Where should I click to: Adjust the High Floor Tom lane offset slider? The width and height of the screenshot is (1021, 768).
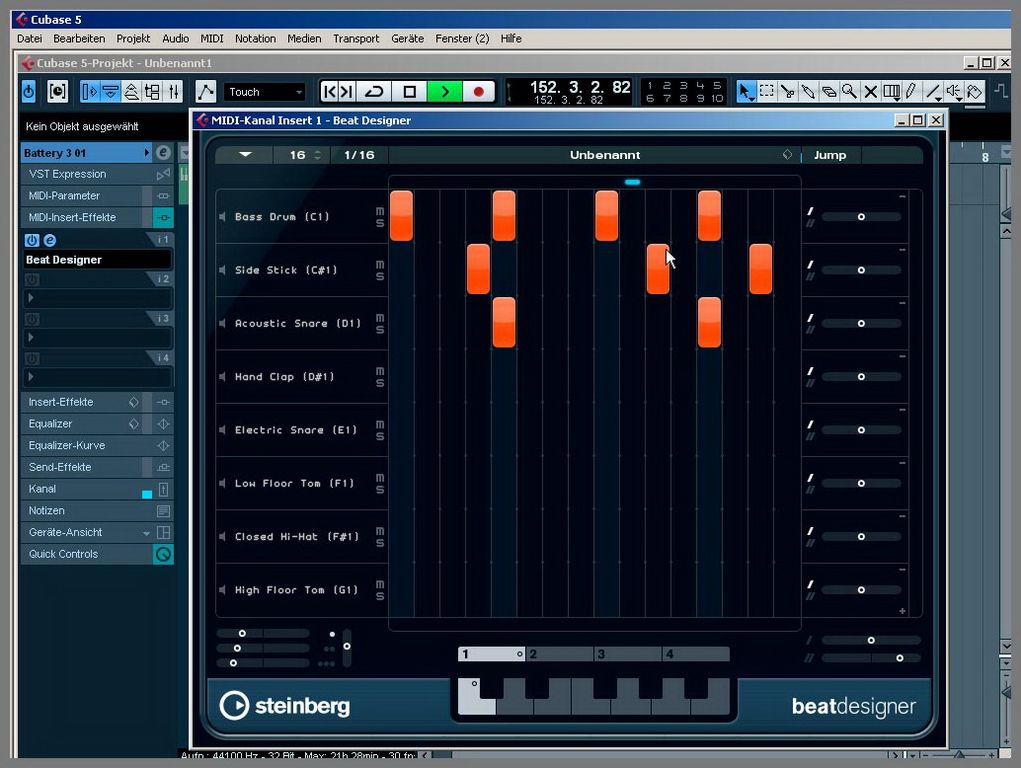[x=861, y=590]
